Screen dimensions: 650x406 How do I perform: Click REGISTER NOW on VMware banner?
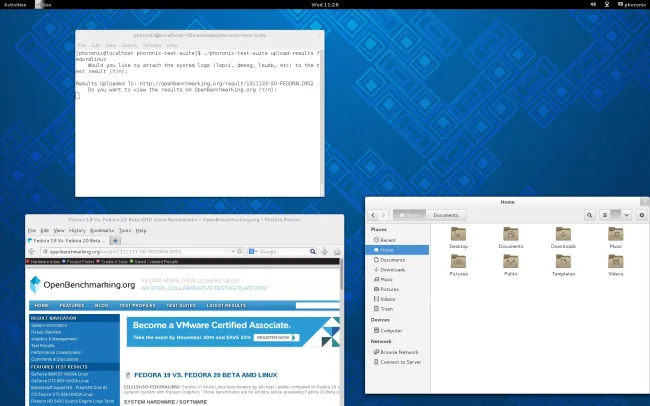point(276,338)
